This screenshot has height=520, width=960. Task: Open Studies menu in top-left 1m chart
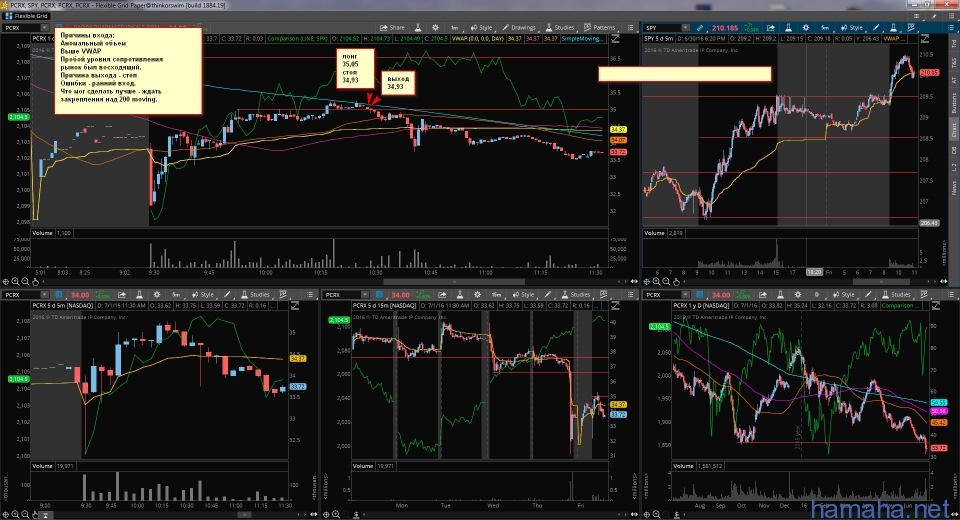coord(560,28)
